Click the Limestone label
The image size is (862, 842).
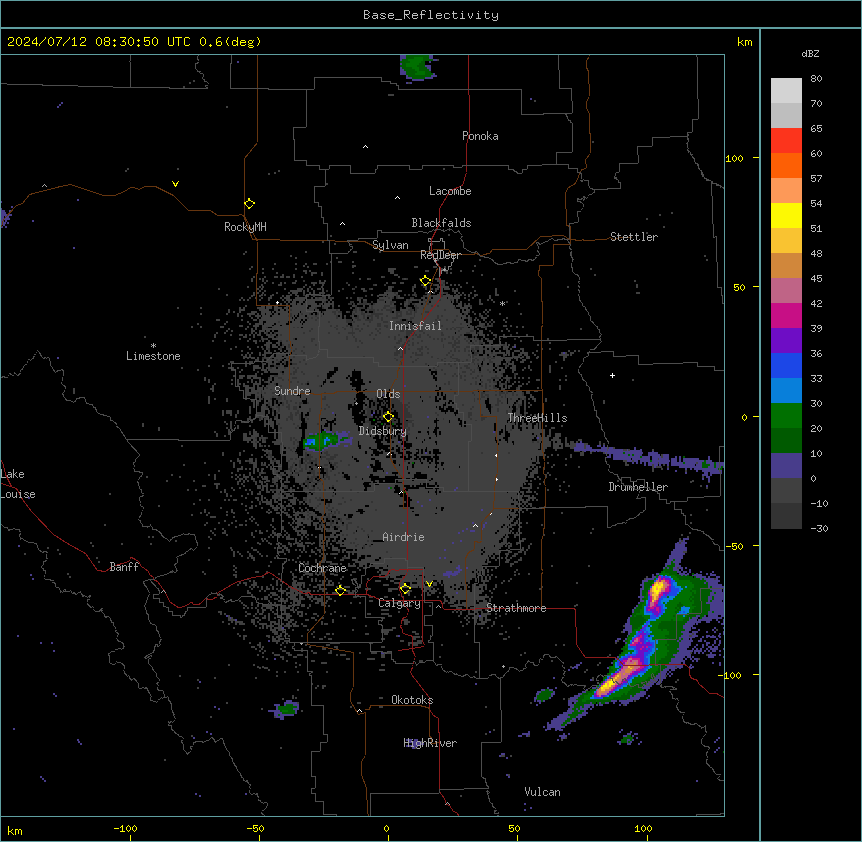click(153, 356)
